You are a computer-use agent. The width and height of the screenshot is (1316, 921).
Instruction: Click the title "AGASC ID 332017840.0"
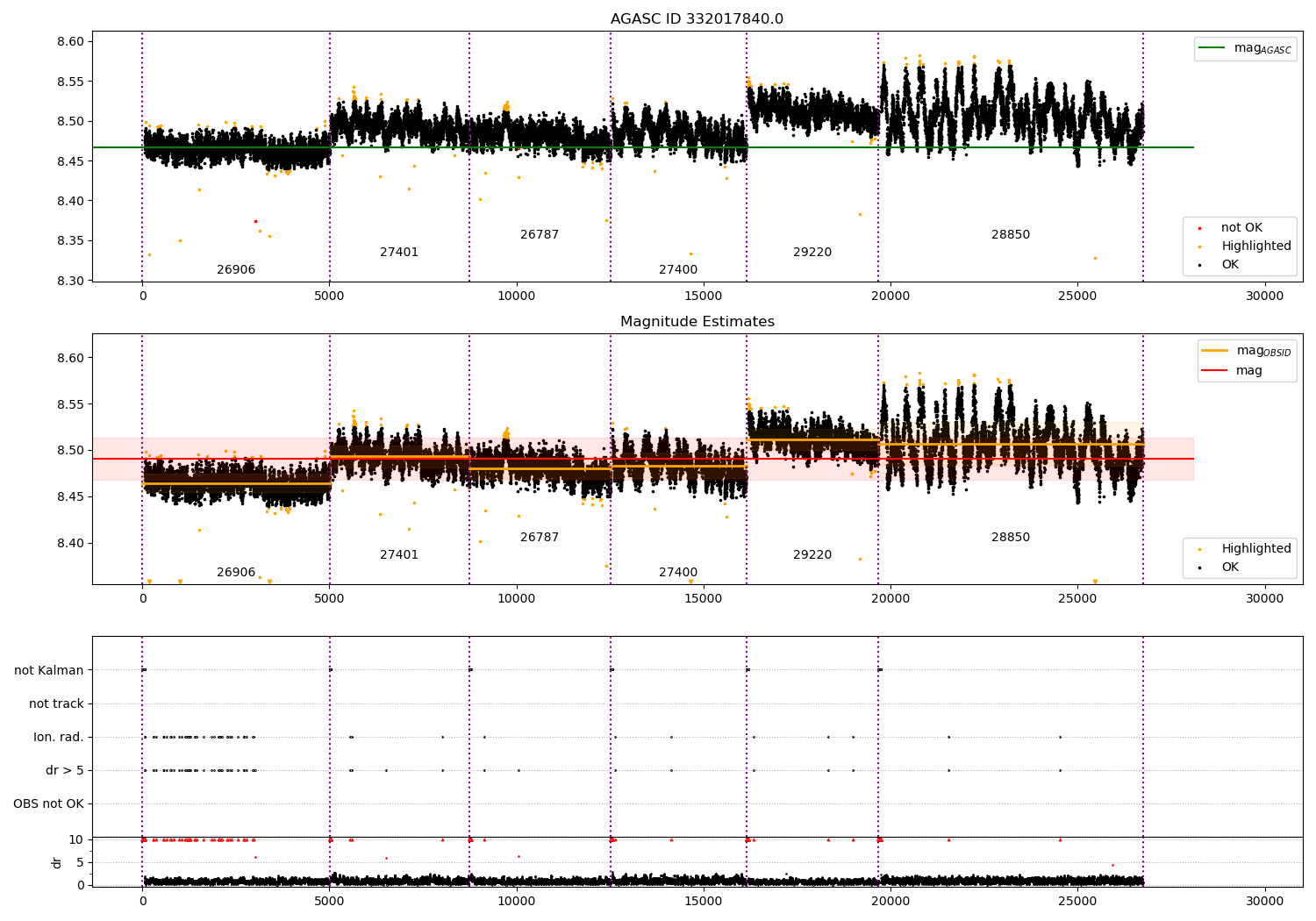697,19
